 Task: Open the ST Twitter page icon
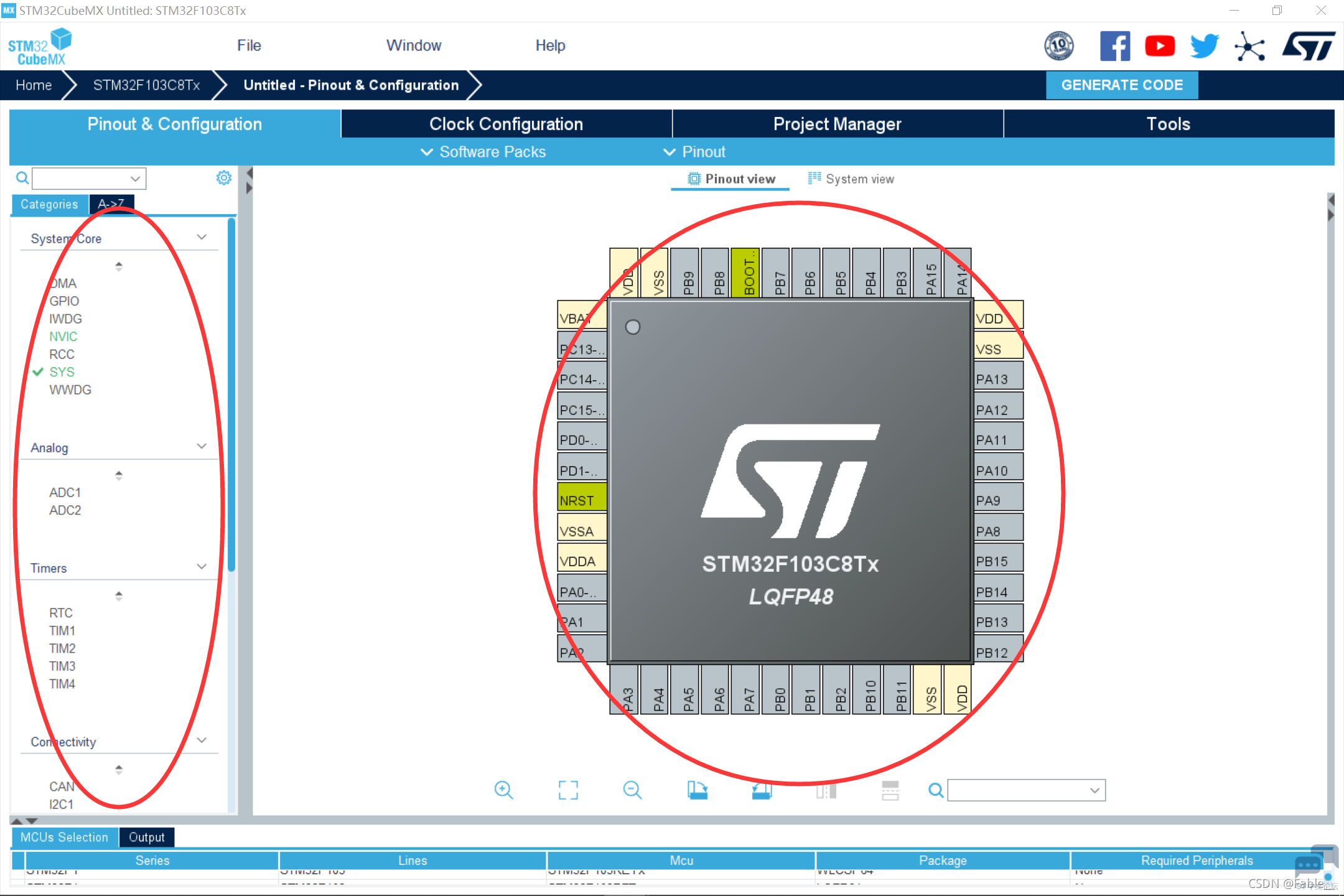pyautogui.click(x=1205, y=46)
